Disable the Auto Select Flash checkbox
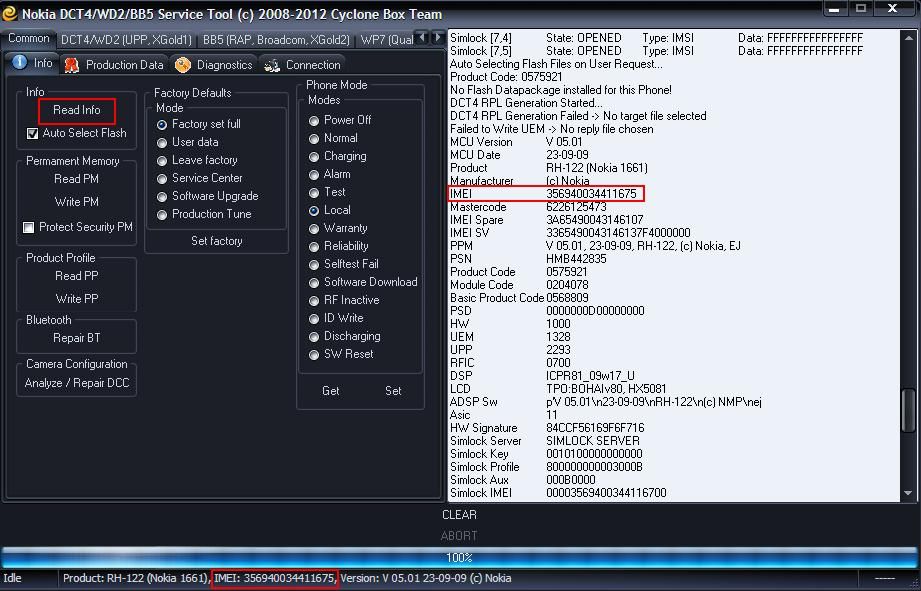This screenshot has width=921, height=591. click(x=32, y=133)
